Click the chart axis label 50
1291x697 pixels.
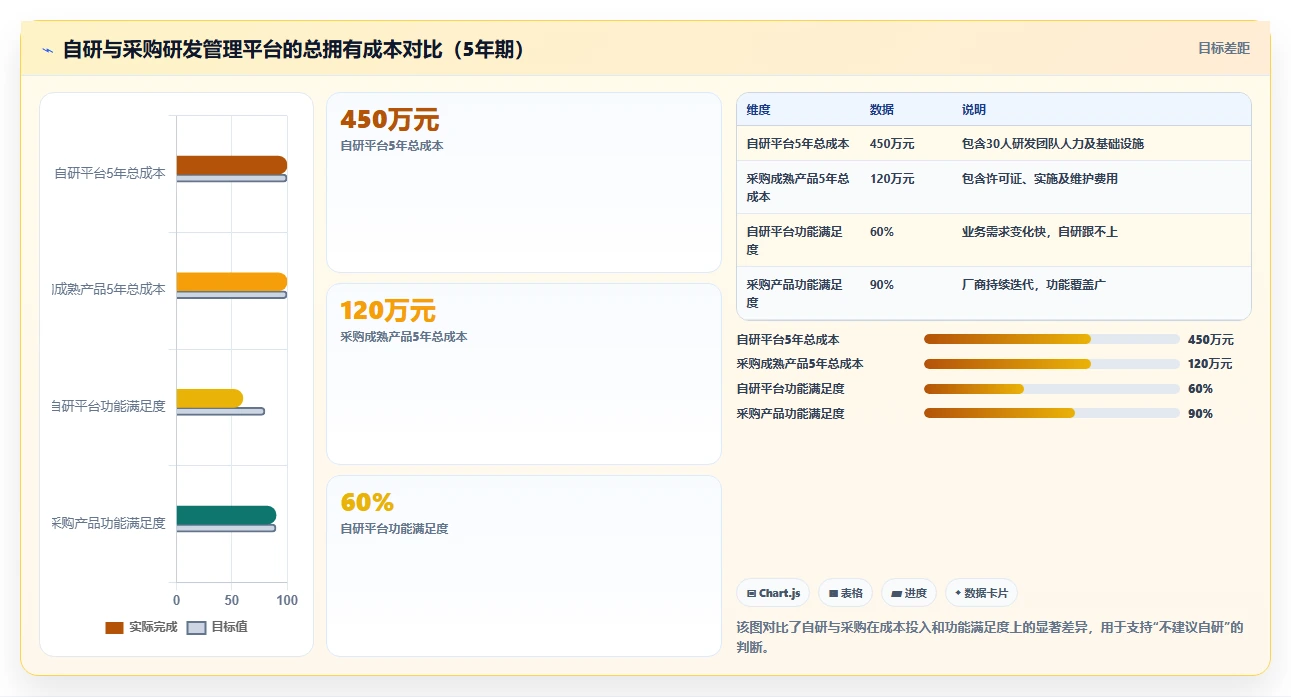232,600
